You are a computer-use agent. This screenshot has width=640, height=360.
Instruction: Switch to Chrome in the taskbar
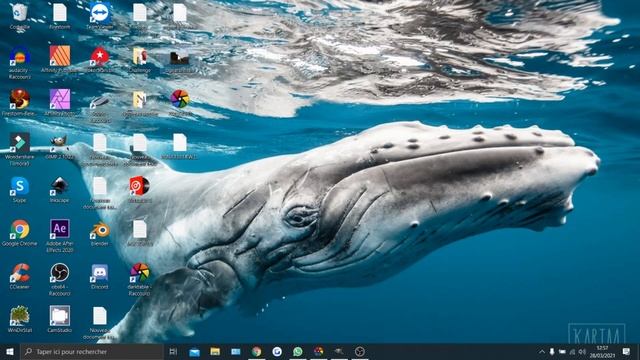click(256, 351)
